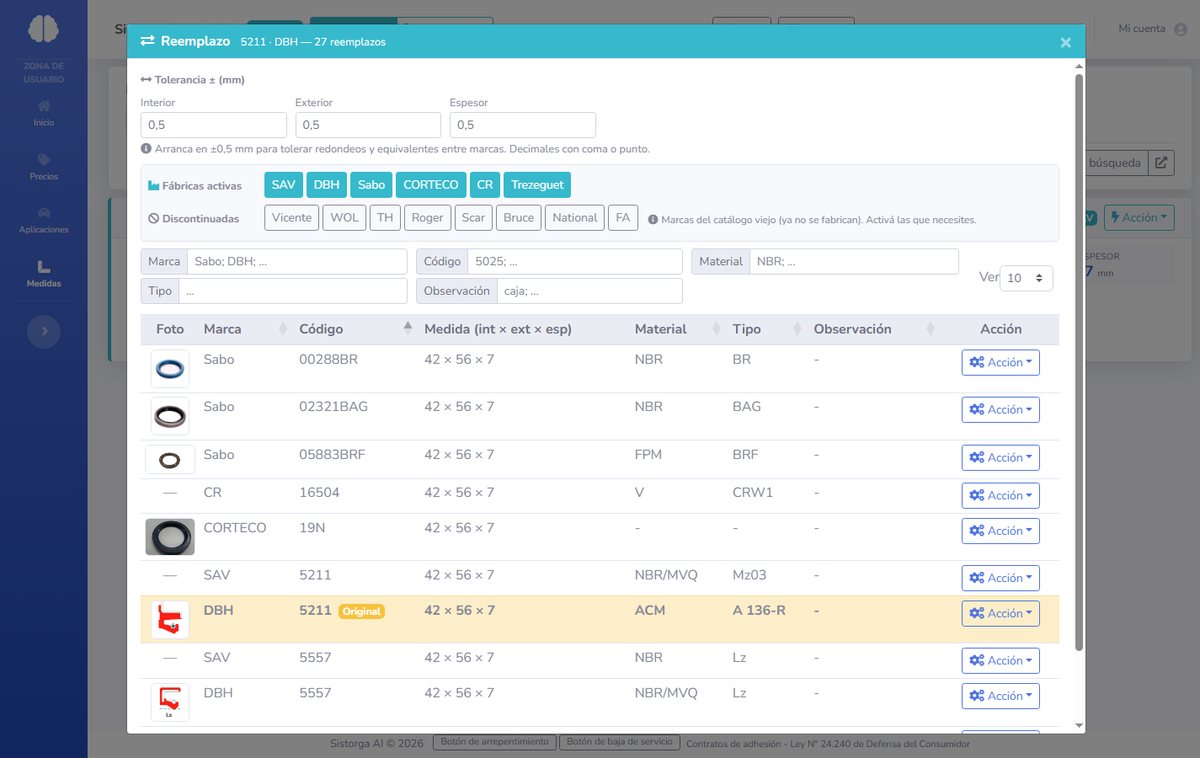
Task: Open Contratos de adhesión footer link
Action: click(x=829, y=744)
